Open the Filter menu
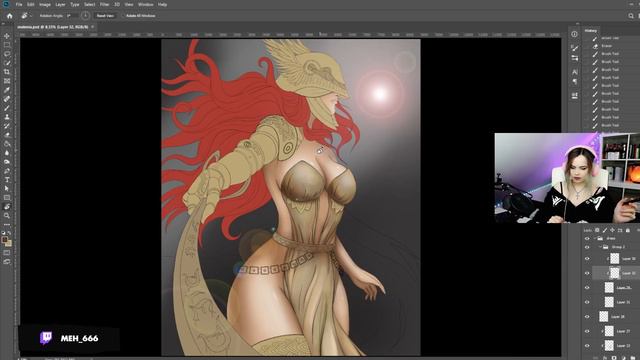 point(104,4)
